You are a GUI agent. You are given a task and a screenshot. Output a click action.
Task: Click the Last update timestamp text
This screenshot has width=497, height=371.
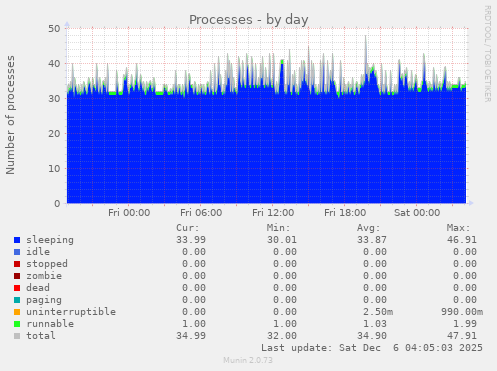[372, 348]
